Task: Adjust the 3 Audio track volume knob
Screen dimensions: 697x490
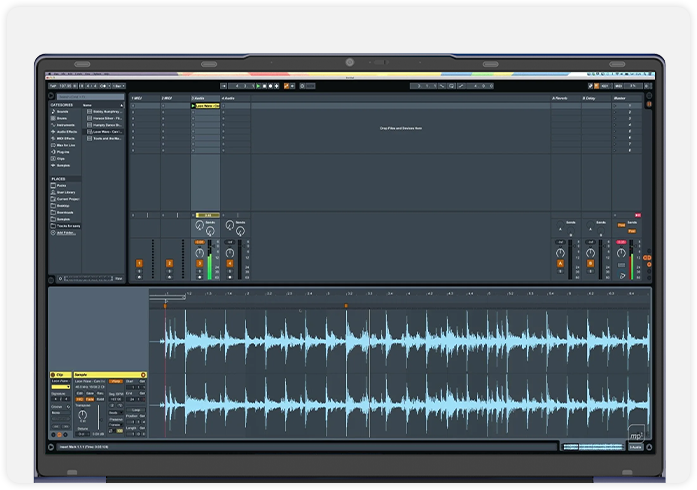Action: tap(199, 251)
